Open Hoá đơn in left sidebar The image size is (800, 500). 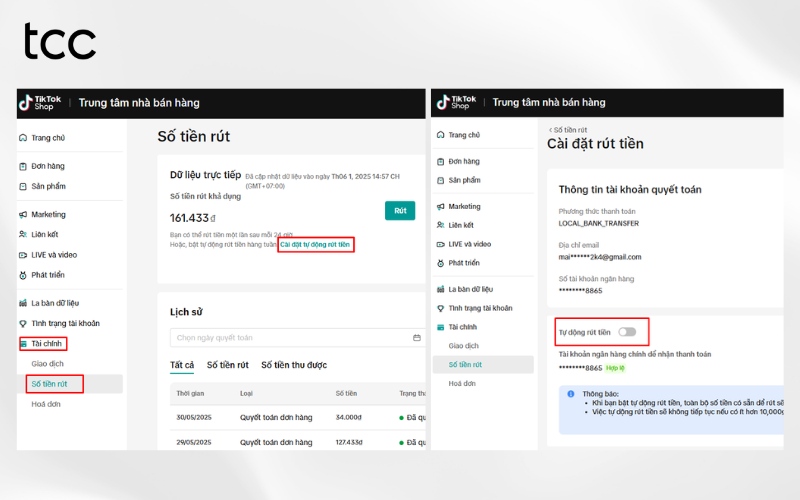pos(46,404)
